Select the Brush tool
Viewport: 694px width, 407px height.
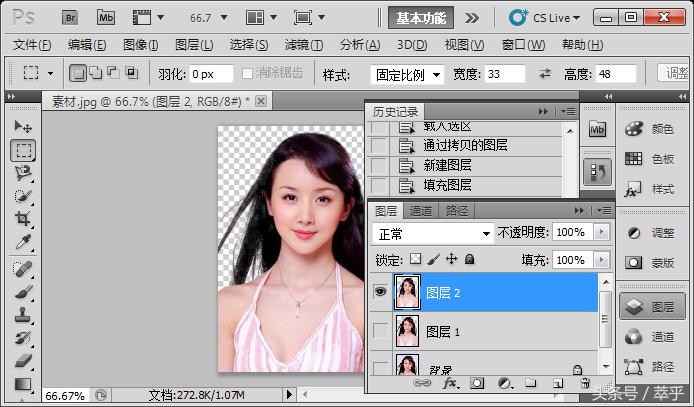click(23, 292)
